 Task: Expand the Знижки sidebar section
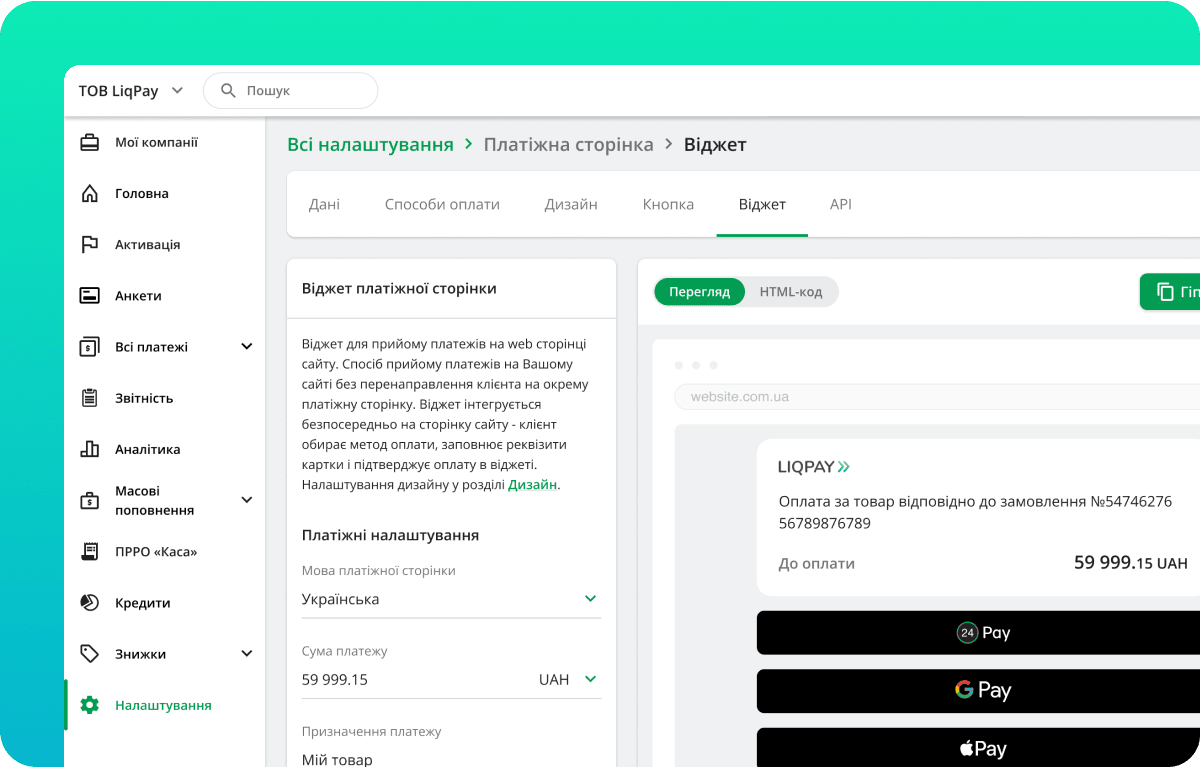click(x=246, y=653)
